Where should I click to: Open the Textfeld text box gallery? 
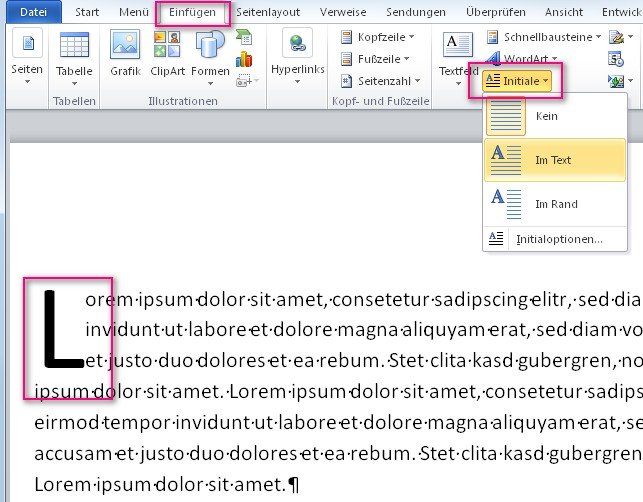(458, 57)
